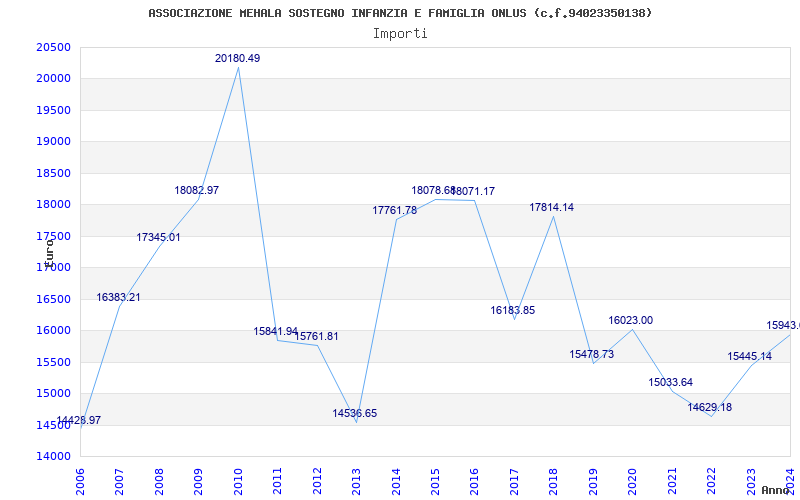
Task: Click the x-axis year 2011
Action: point(277,482)
